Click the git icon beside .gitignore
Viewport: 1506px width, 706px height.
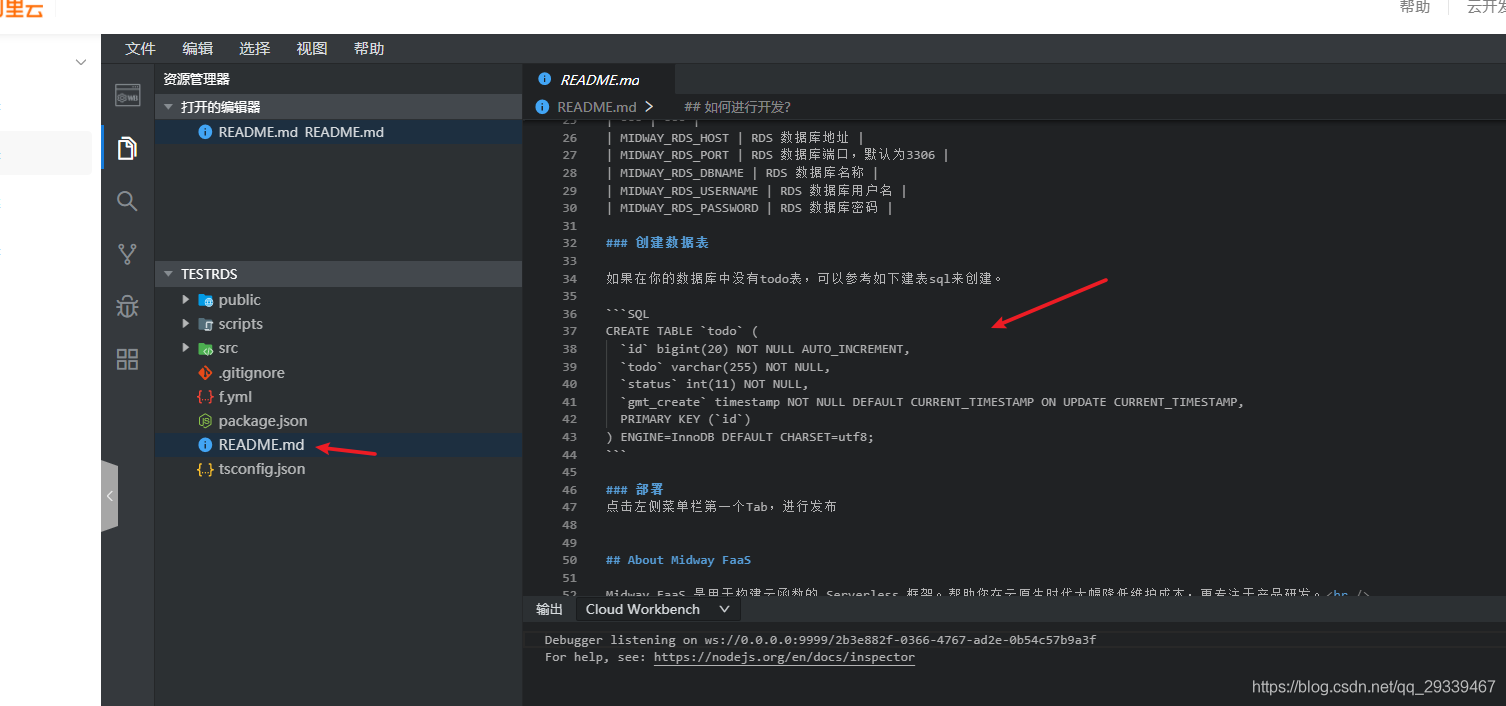point(205,373)
